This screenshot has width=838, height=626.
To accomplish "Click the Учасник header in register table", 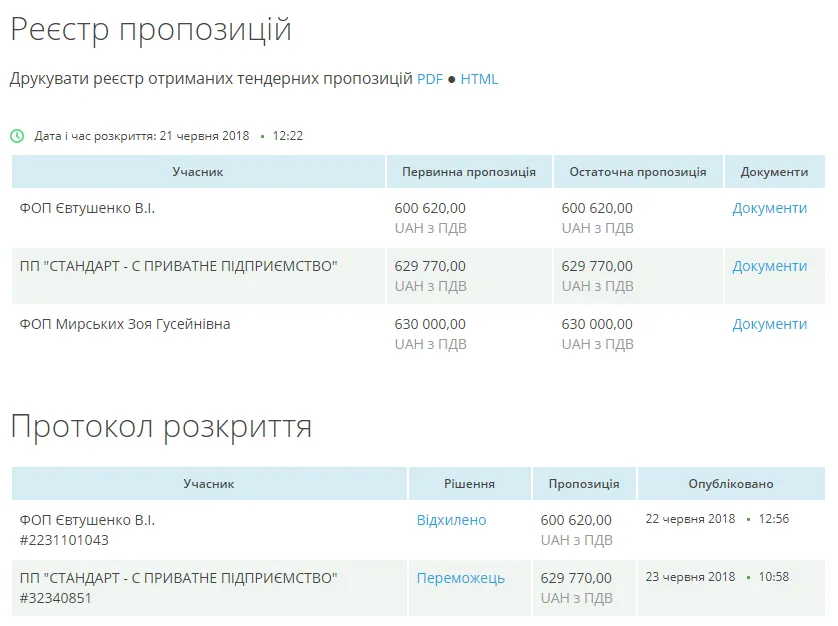I will tap(198, 172).
